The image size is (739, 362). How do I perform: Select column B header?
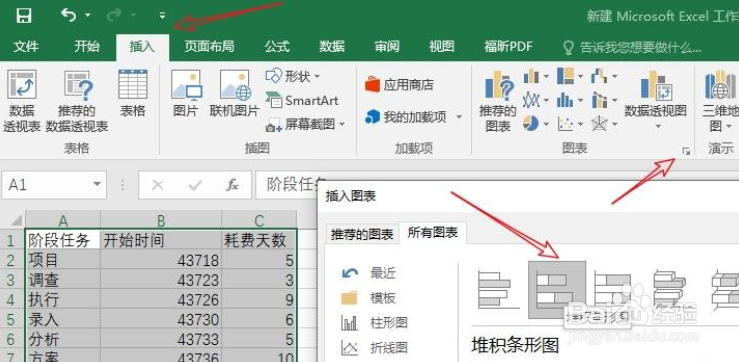161,220
